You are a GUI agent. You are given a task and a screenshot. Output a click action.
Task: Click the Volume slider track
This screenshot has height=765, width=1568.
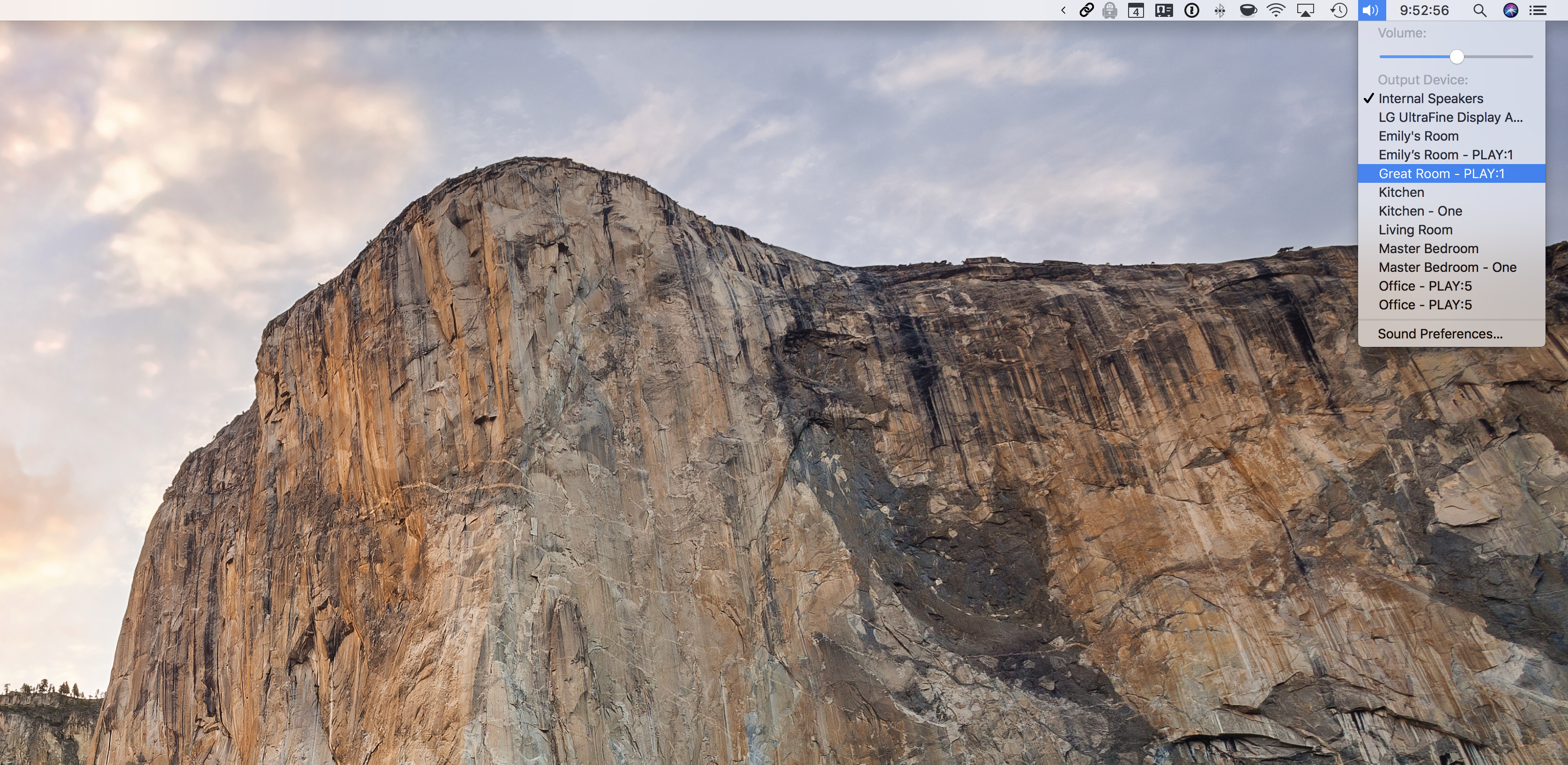(1497, 57)
